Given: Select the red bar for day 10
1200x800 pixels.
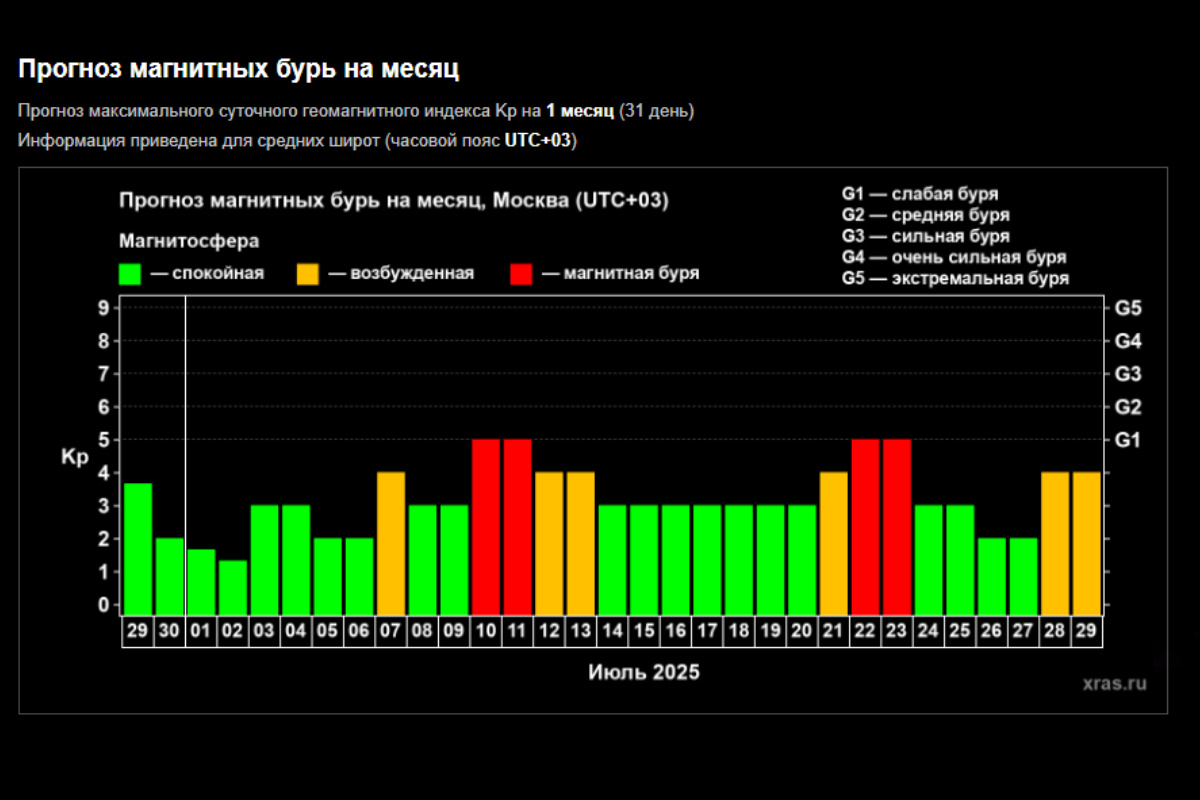Looking at the screenshot, I should [486, 527].
